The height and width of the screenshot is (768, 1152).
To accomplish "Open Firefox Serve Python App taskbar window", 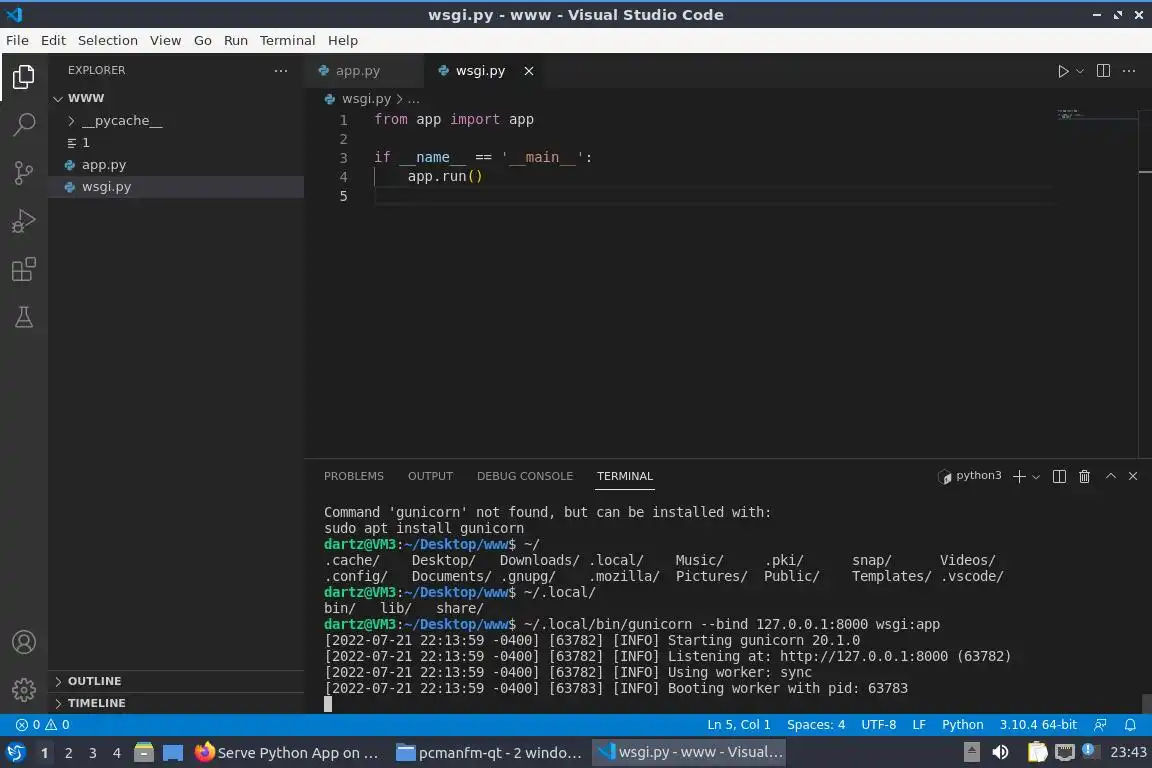I will click(289, 753).
